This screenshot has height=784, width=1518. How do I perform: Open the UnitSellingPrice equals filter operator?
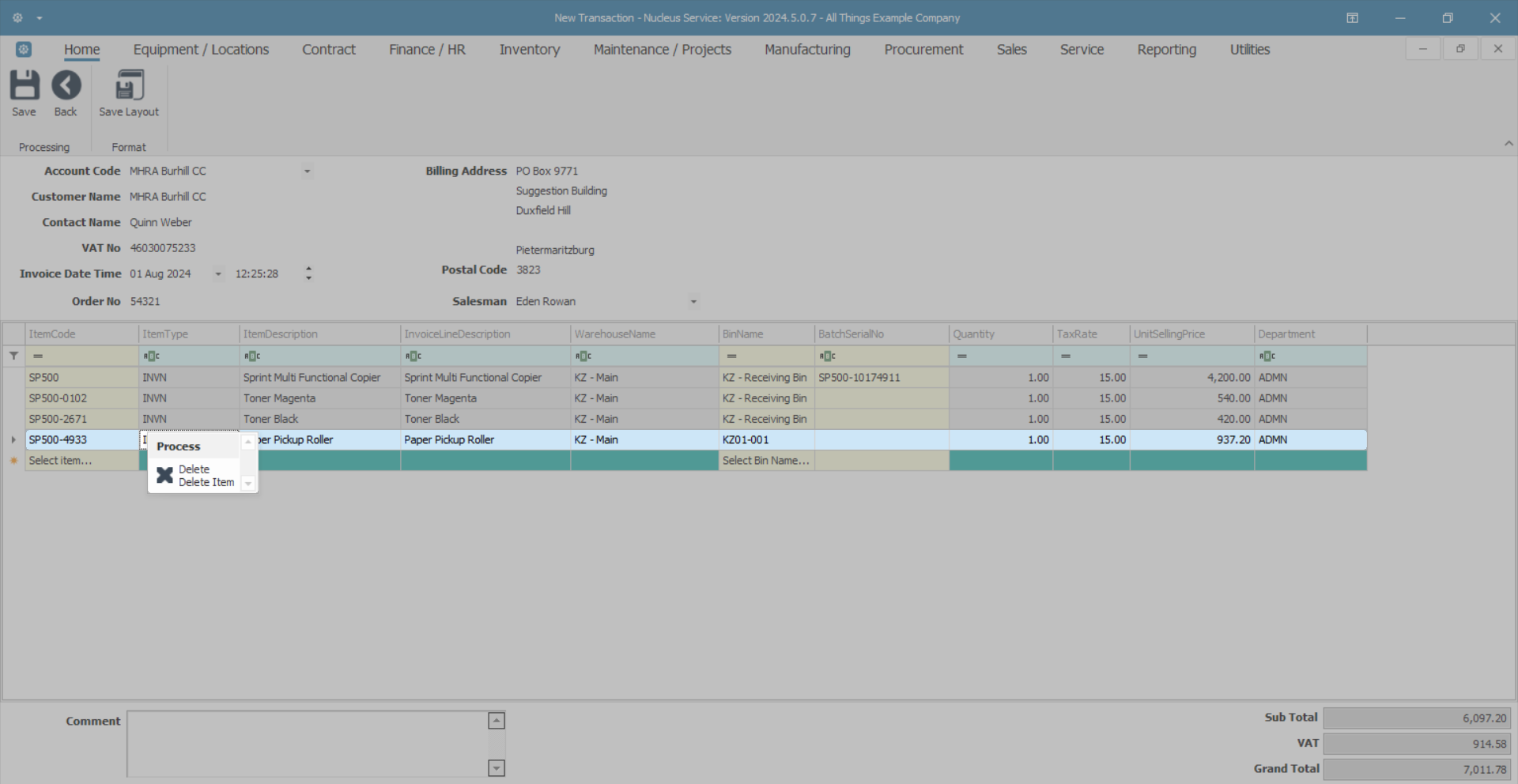pyautogui.click(x=1142, y=356)
